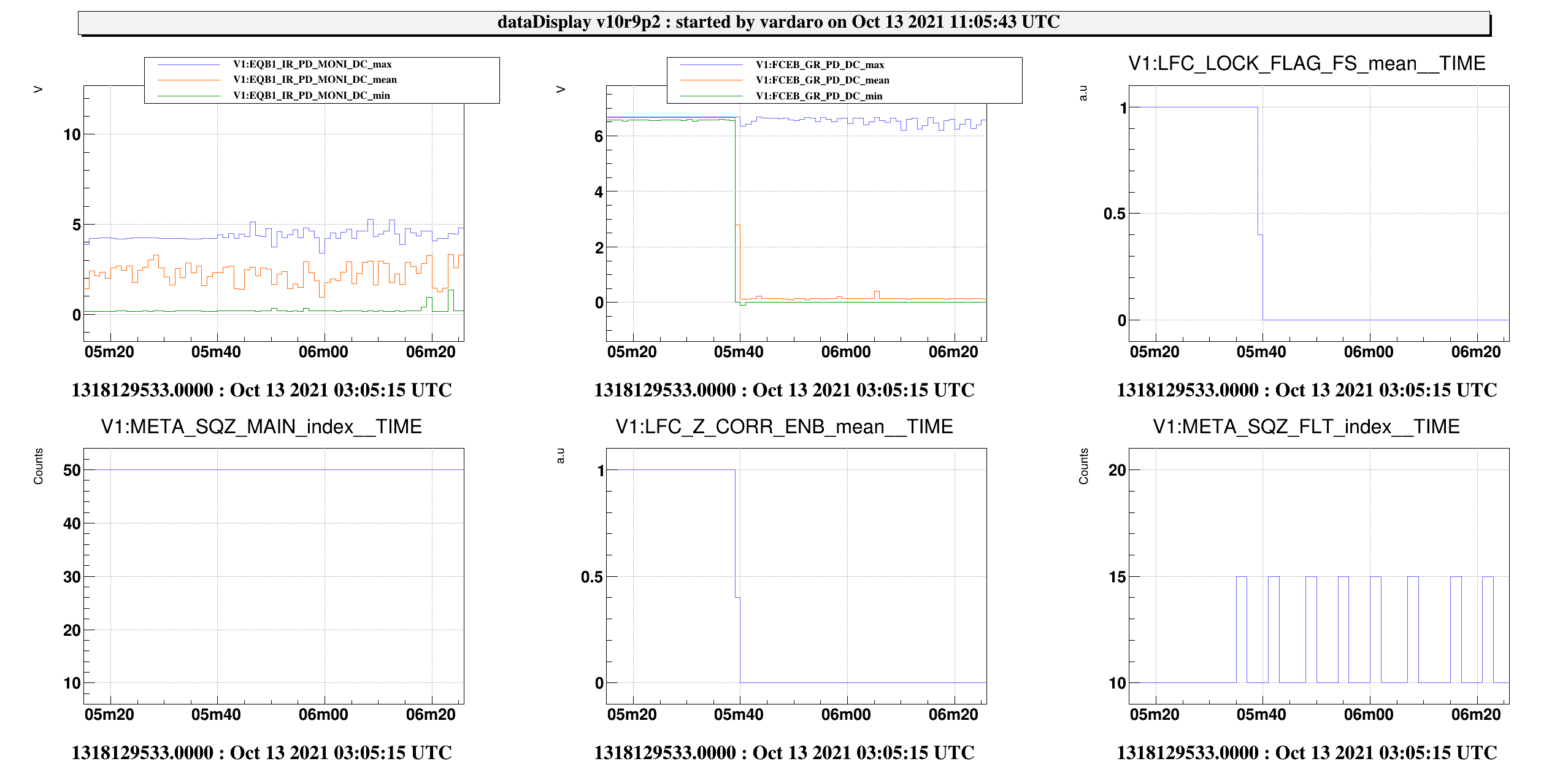Click green line sample for FCEB min legend
Image resolution: width=1568 pixels, height=772 pixels.
712,96
